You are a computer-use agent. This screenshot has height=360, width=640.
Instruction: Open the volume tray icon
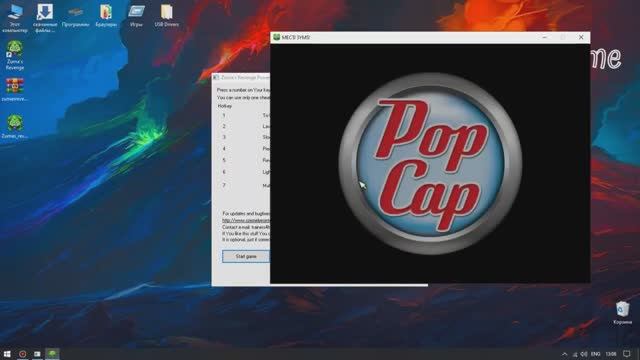click(x=584, y=354)
